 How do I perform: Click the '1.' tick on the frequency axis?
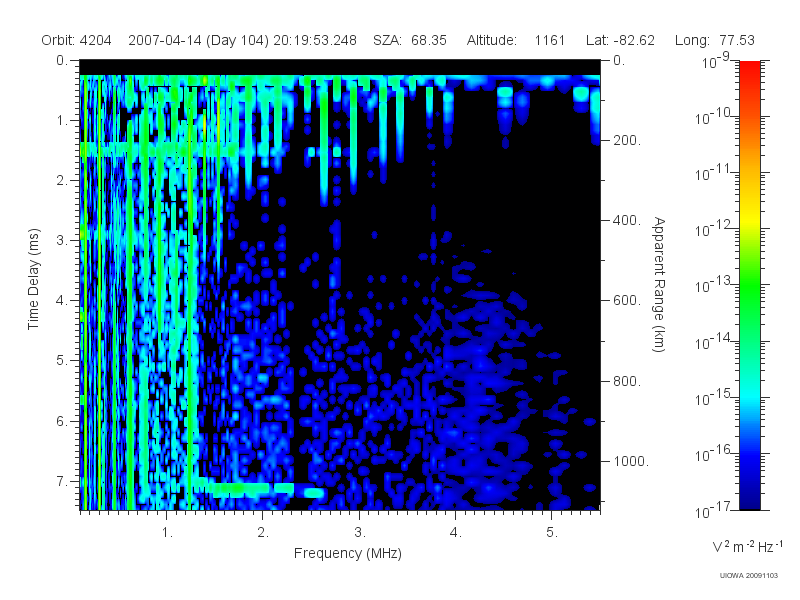tap(167, 533)
